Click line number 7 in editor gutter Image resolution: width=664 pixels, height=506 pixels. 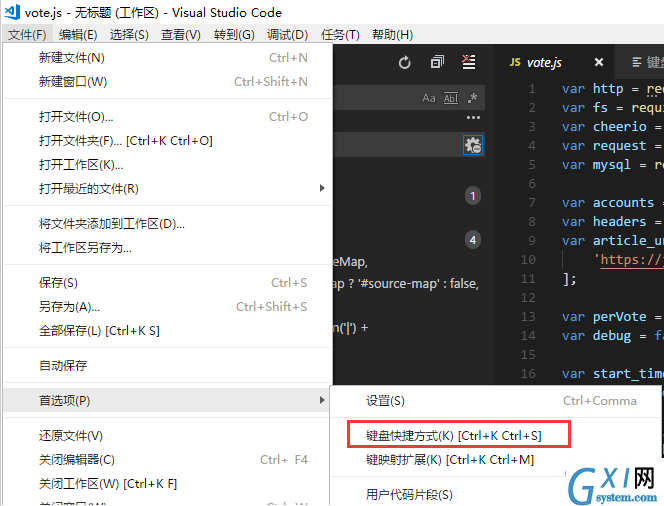click(532, 202)
